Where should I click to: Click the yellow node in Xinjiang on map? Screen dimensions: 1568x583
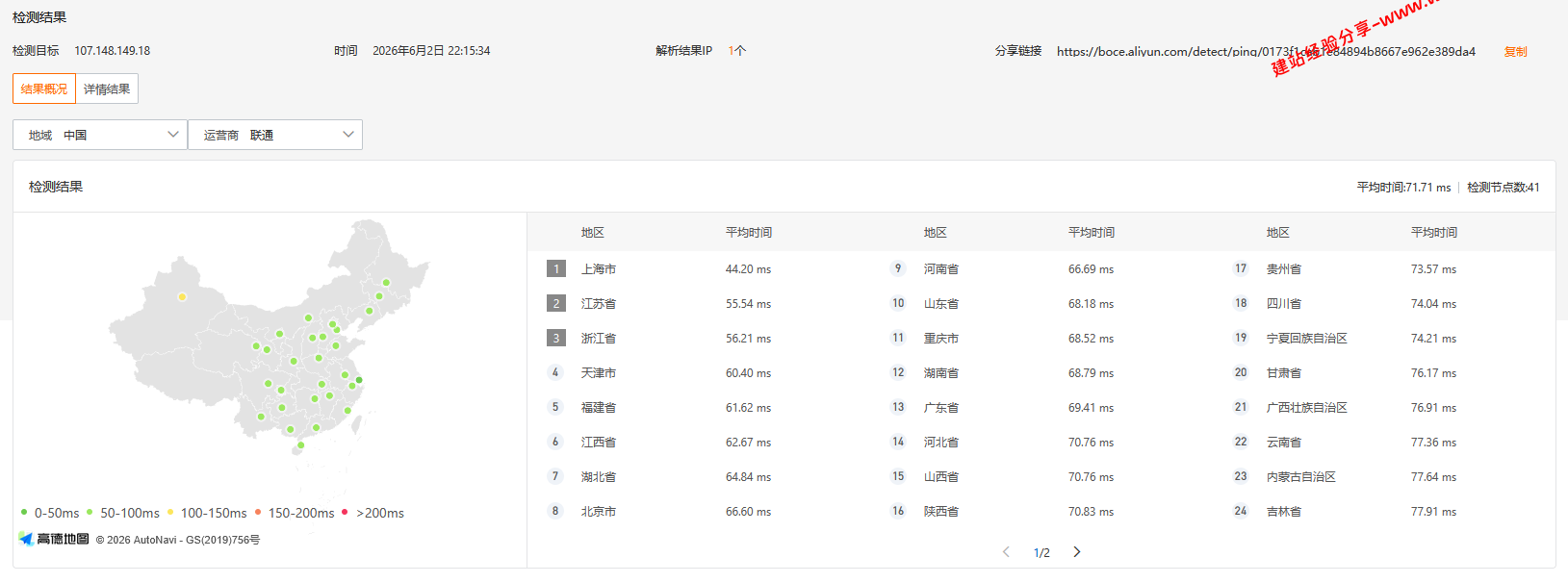[182, 297]
